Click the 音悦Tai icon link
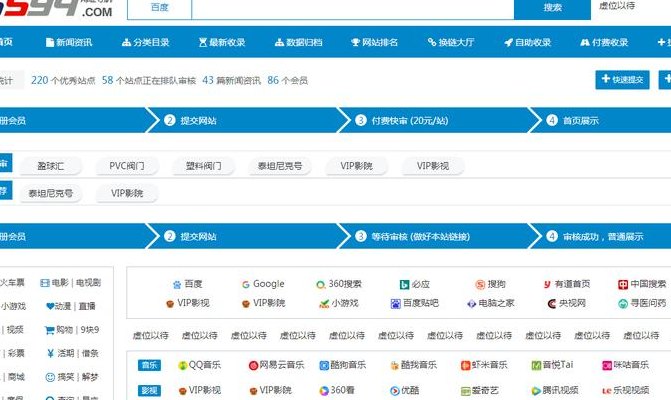 [x=552, y=365]
